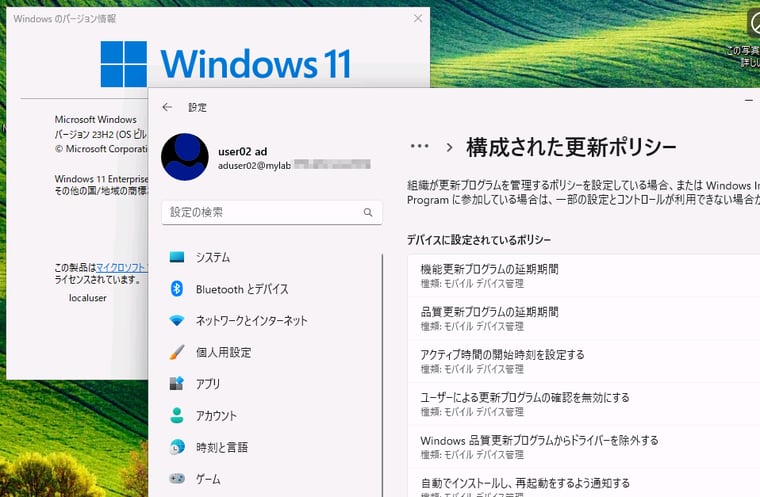Click the システム monitor icon
Image resolution: width=760 pixels, height=497 pixels.
[x=177, y=257]
